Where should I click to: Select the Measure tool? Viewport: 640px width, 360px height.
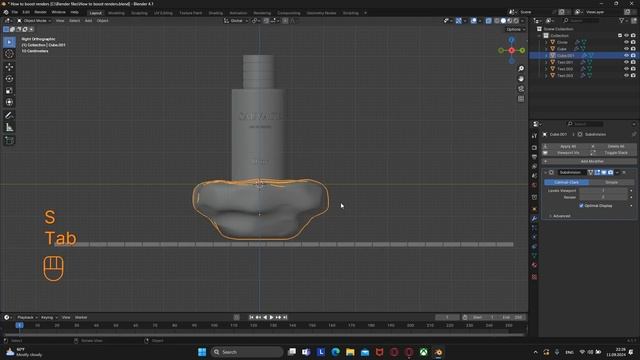(9, 128)
